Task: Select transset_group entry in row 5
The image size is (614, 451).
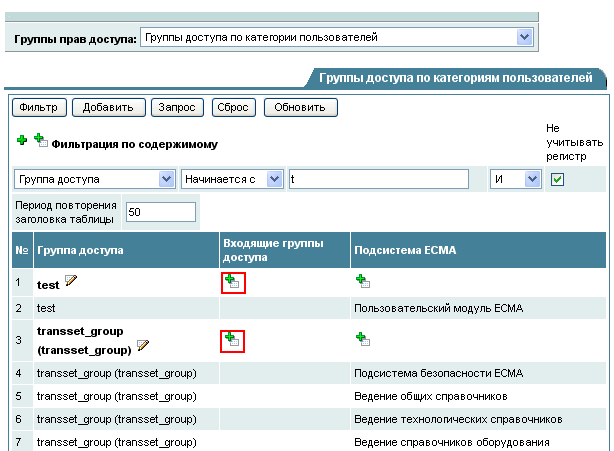Action: coord(117,396)
